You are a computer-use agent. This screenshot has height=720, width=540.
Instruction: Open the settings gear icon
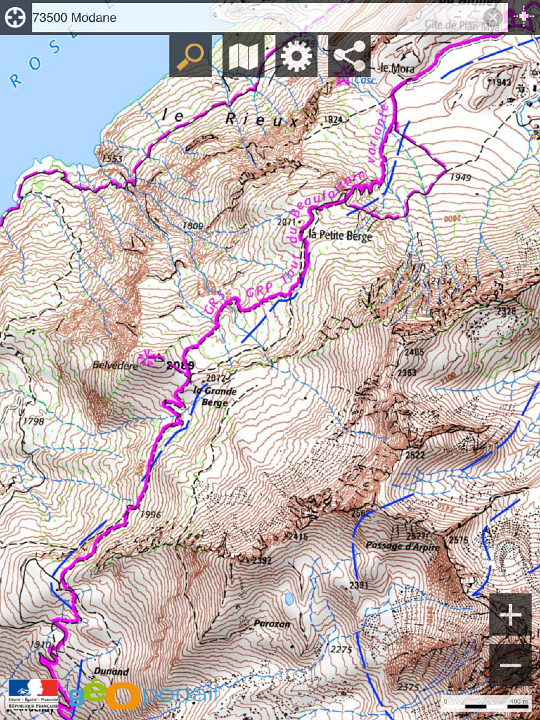coord(296,56)
